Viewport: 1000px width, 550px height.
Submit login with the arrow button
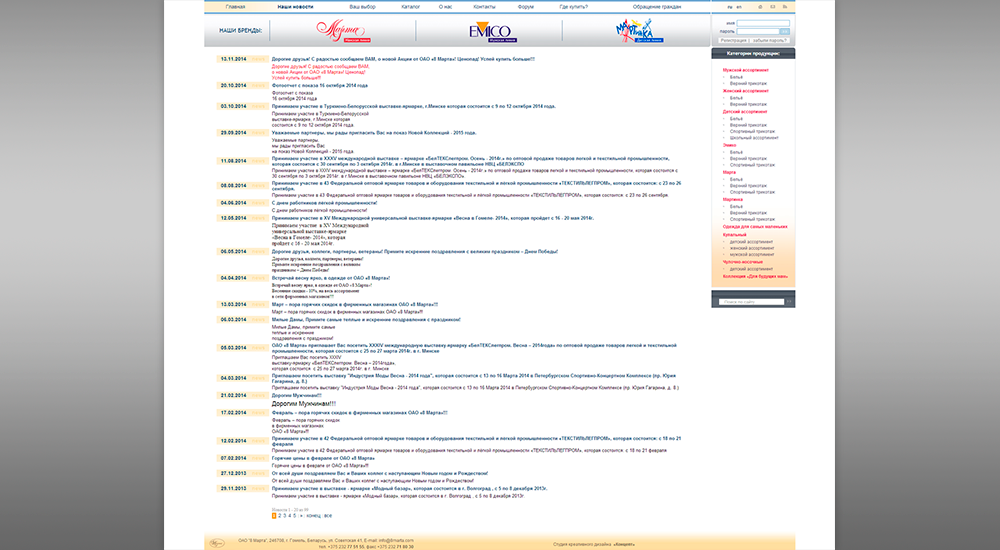click(785, 31)
